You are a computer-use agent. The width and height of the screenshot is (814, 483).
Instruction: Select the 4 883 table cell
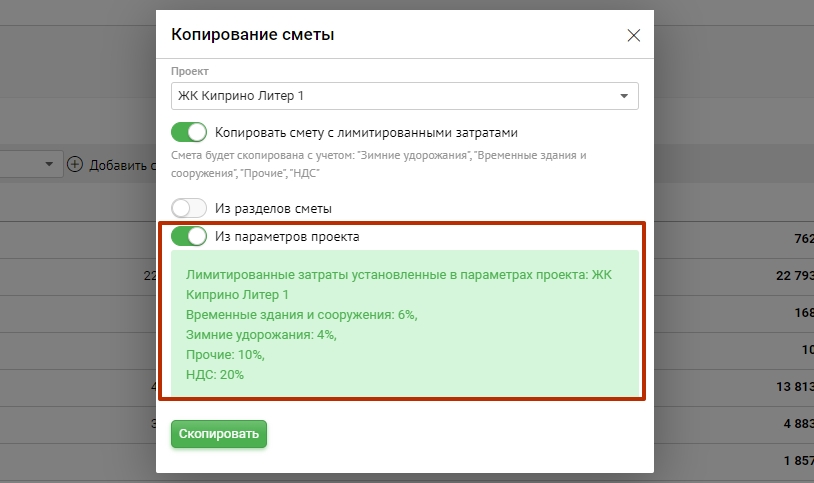[x=793, y=423]
